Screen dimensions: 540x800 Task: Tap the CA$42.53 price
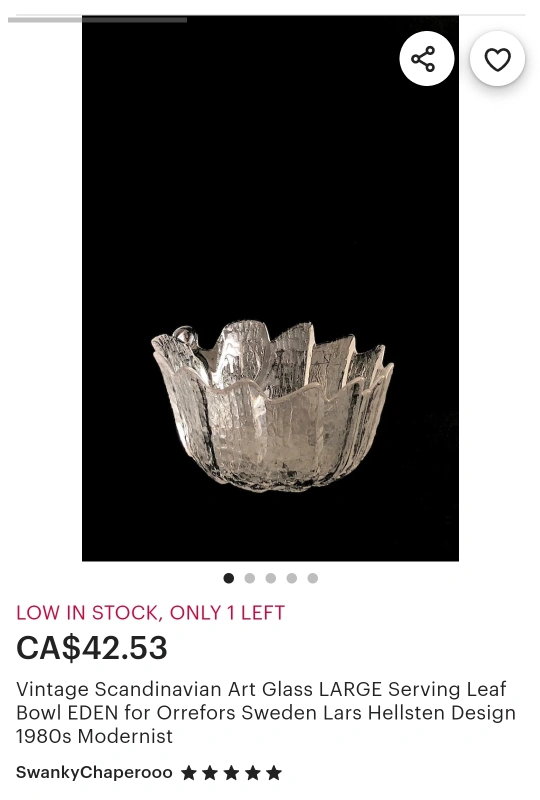pos(92,647)
